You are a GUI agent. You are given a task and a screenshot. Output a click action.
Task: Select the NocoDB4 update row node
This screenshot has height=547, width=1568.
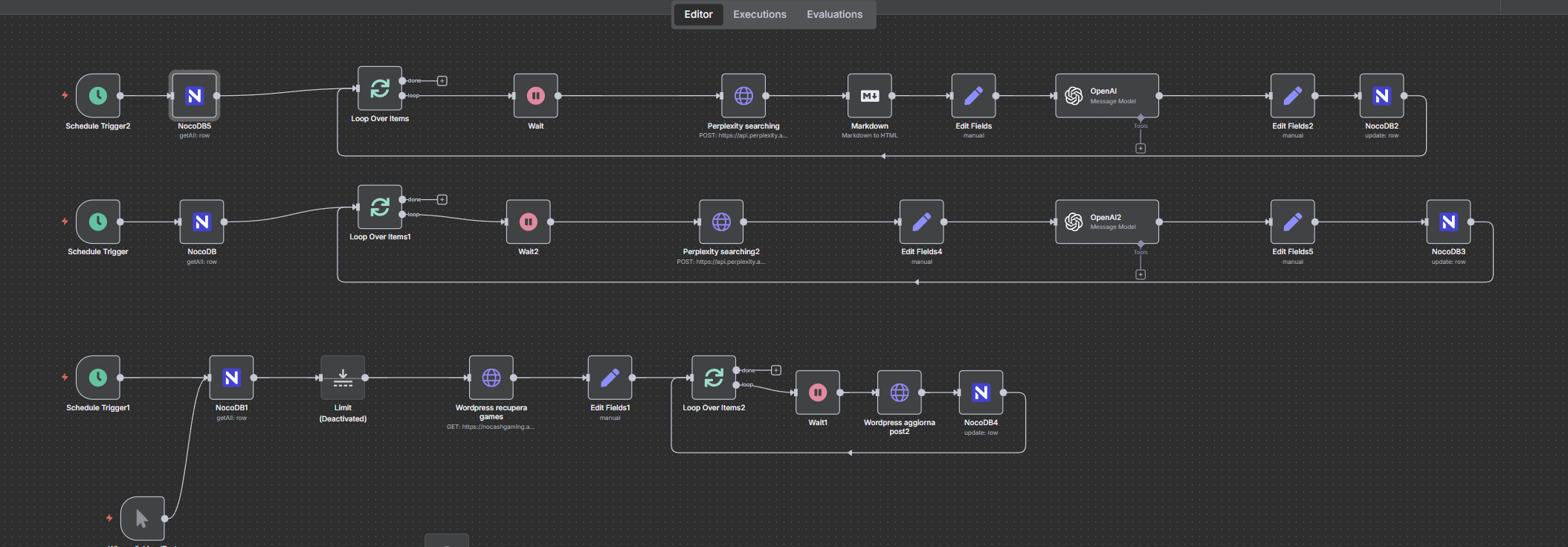981,392
